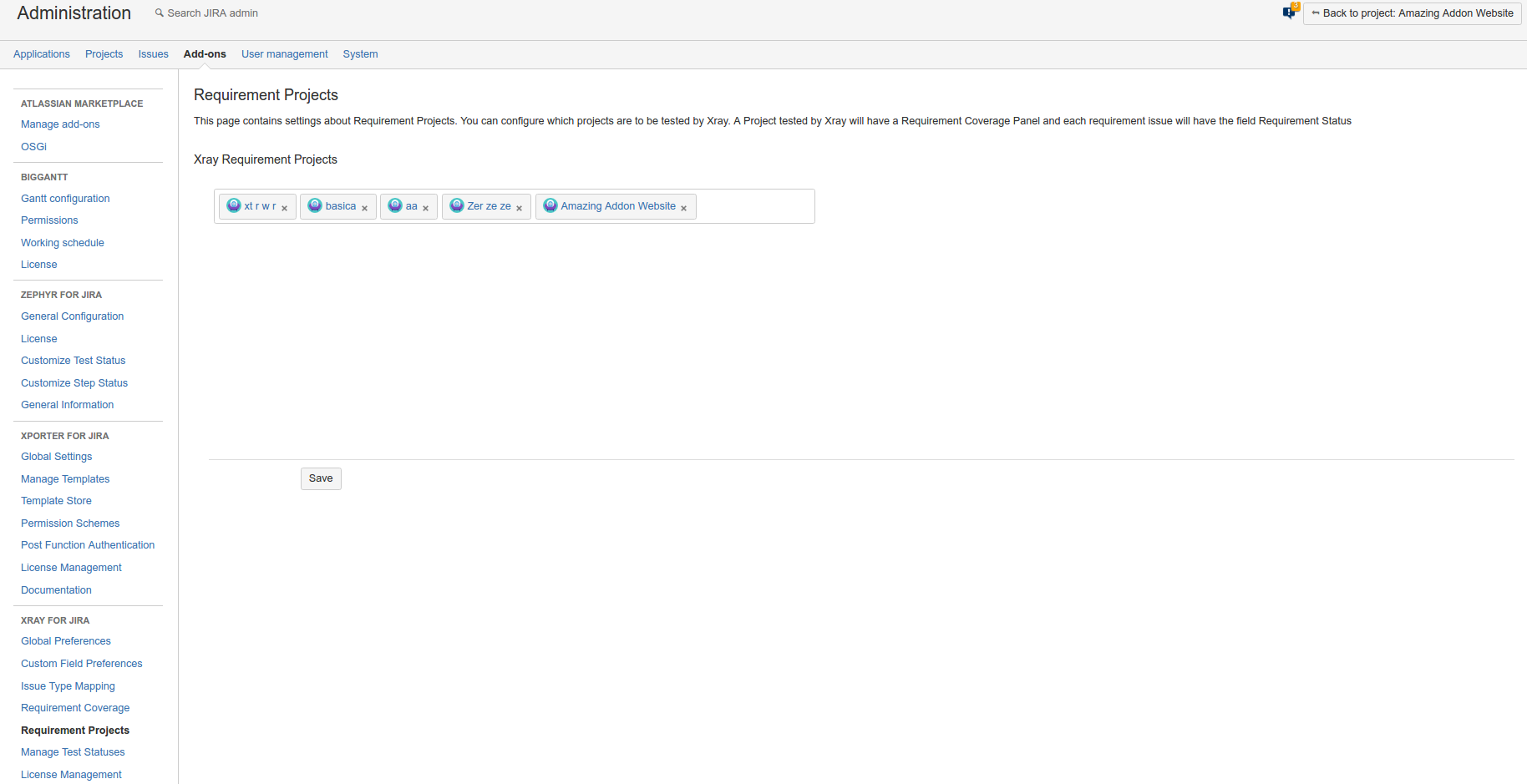
Task: Remove the basica project tag
Action: [x=365, y=208]
